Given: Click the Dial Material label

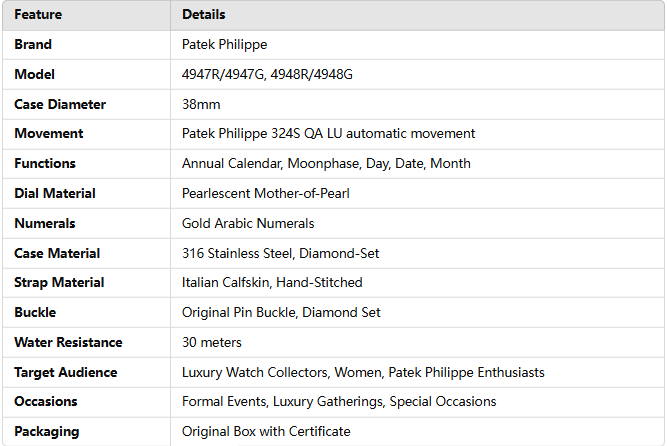Looking at the screenshot, I should pos(55,193).
